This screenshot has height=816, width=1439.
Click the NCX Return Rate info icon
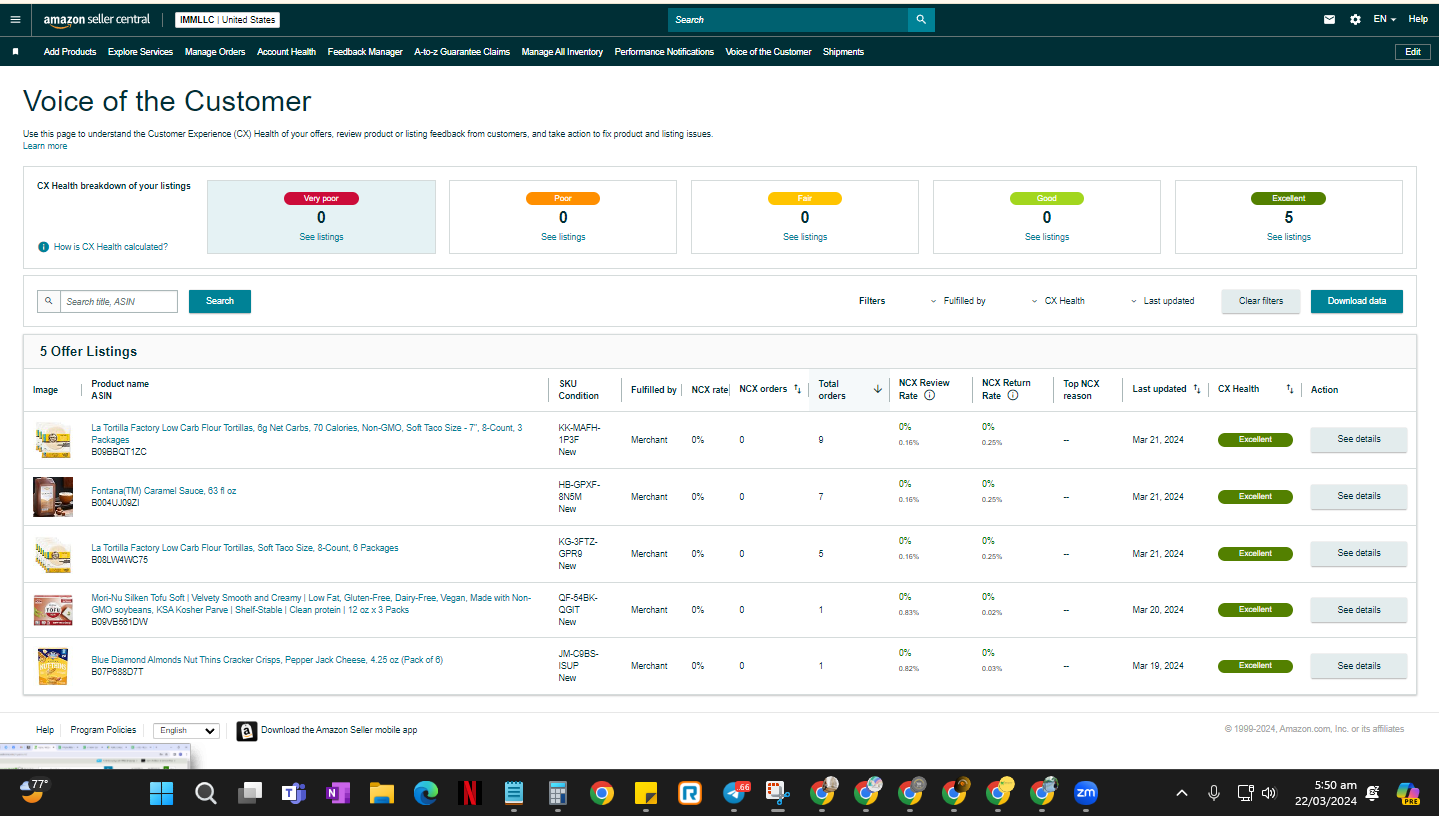(x=1012, y=396)
